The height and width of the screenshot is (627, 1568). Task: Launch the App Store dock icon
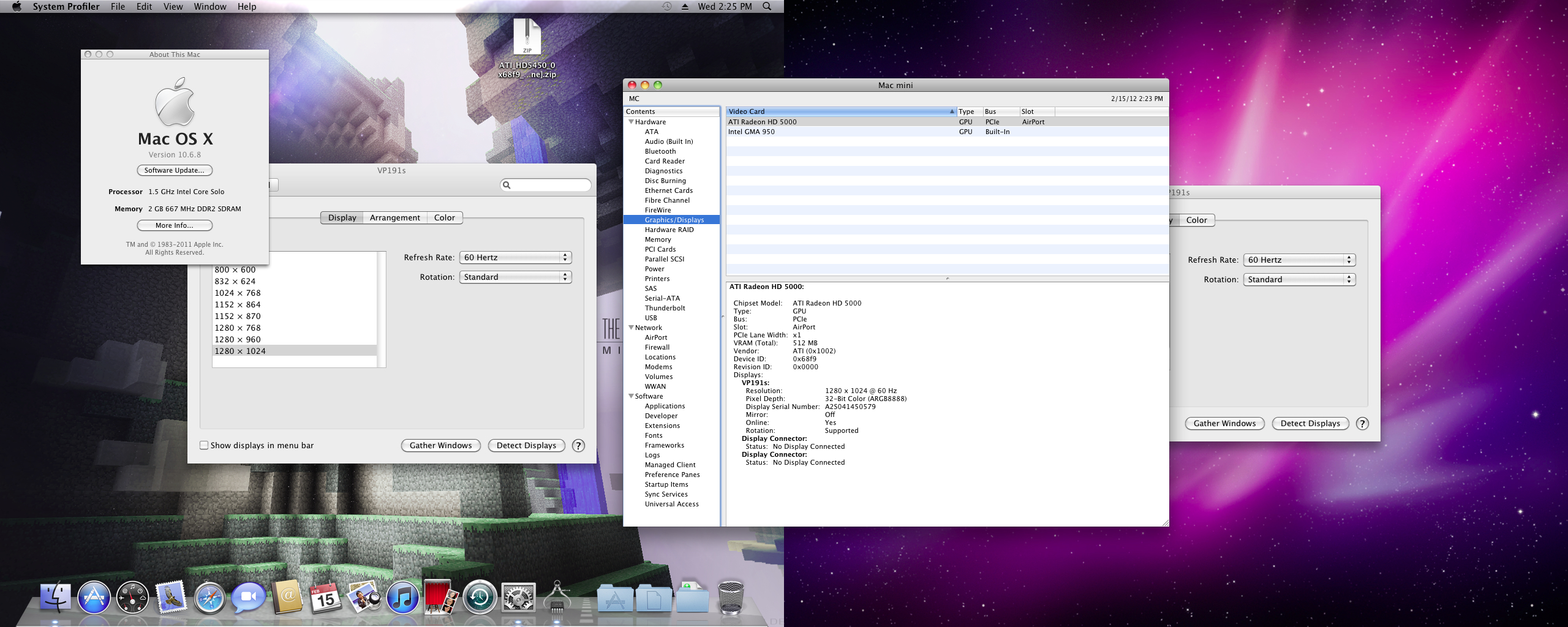94,597
